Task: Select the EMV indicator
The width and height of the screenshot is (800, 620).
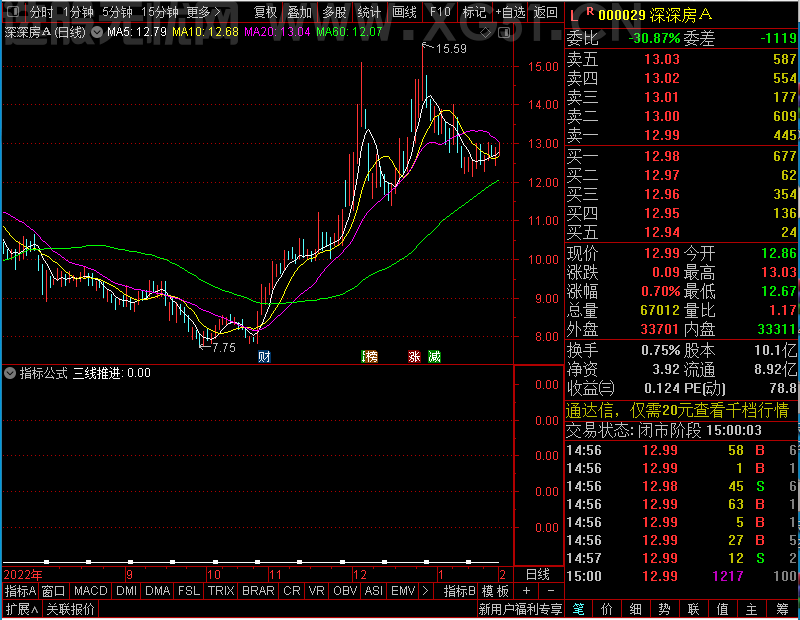Action: (x=403, y=591)
